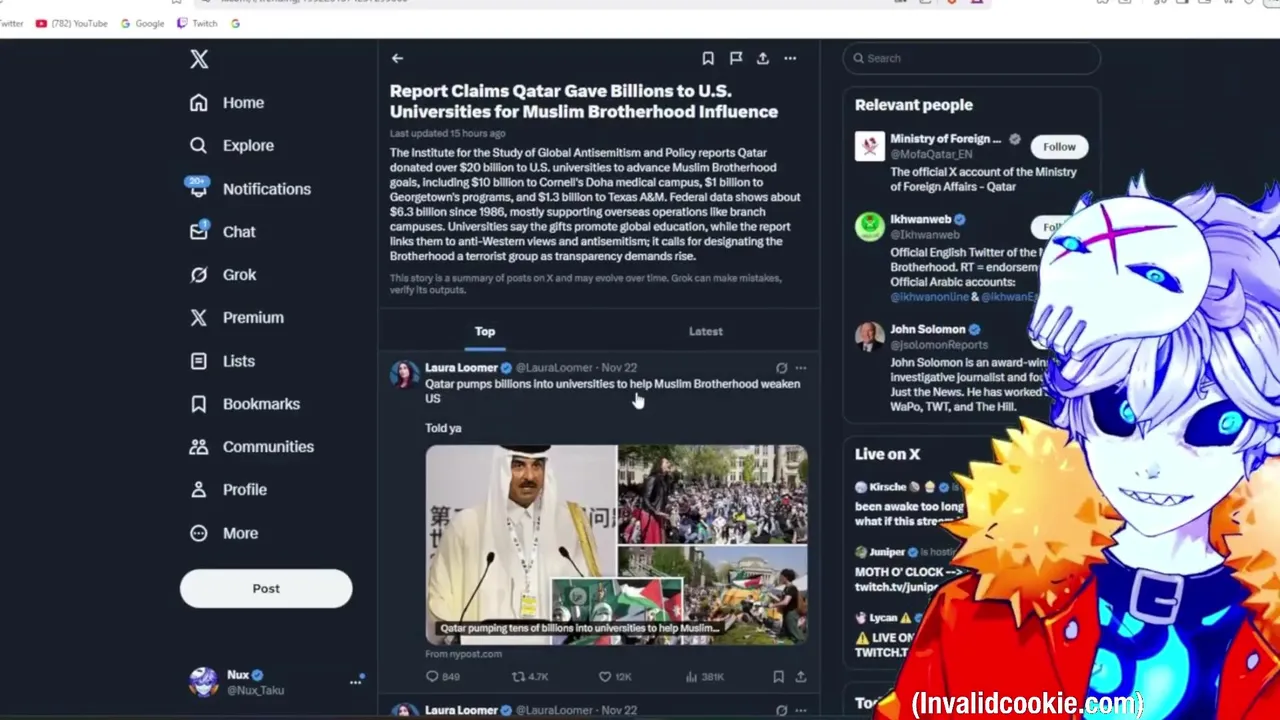Open Lists in the sidebar

point(222,361)
